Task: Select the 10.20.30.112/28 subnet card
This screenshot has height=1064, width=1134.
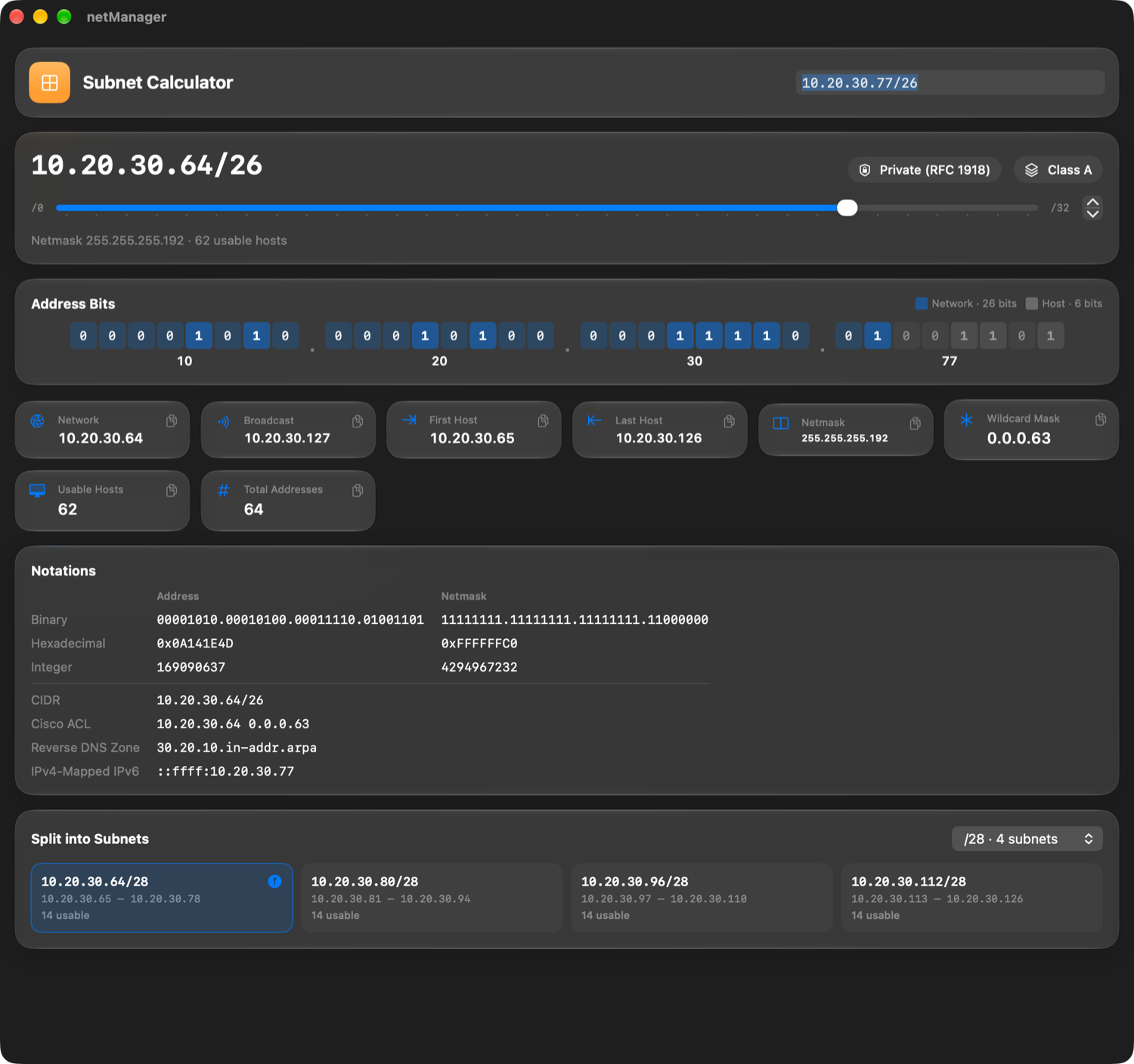Action: 971,898
